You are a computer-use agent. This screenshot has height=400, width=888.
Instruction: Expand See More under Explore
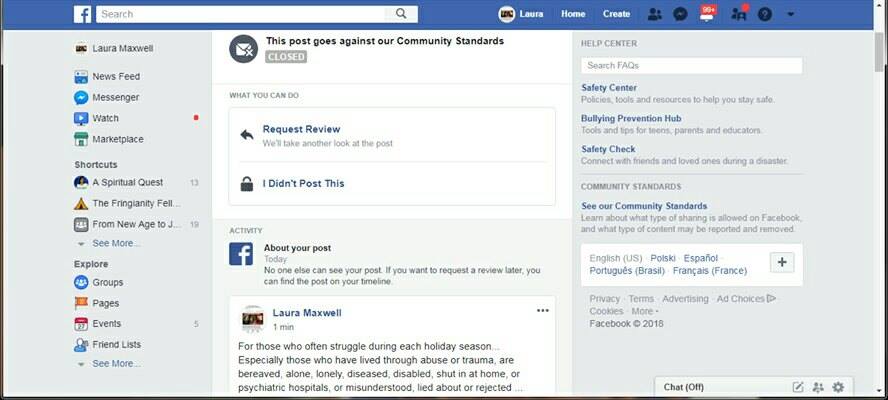116,363
